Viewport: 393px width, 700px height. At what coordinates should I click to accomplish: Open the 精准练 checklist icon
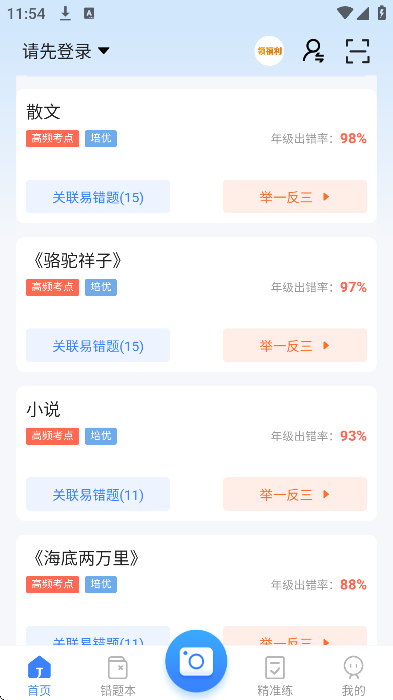coord(275,668)
